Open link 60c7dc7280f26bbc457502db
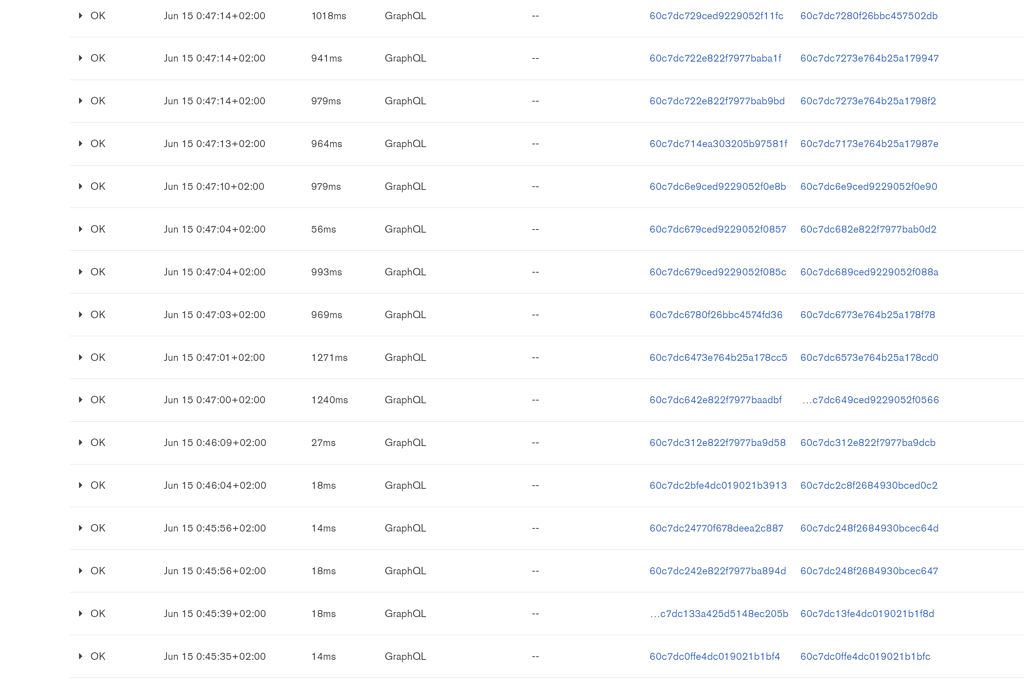1024x692 pixels. pyautogui.click(x=868, y=16)
